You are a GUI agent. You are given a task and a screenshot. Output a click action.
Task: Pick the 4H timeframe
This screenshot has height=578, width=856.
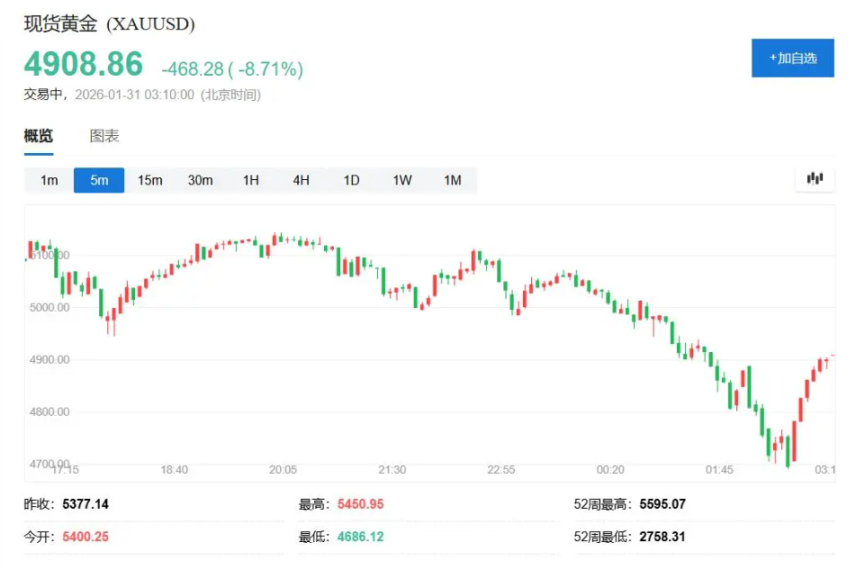301,180
